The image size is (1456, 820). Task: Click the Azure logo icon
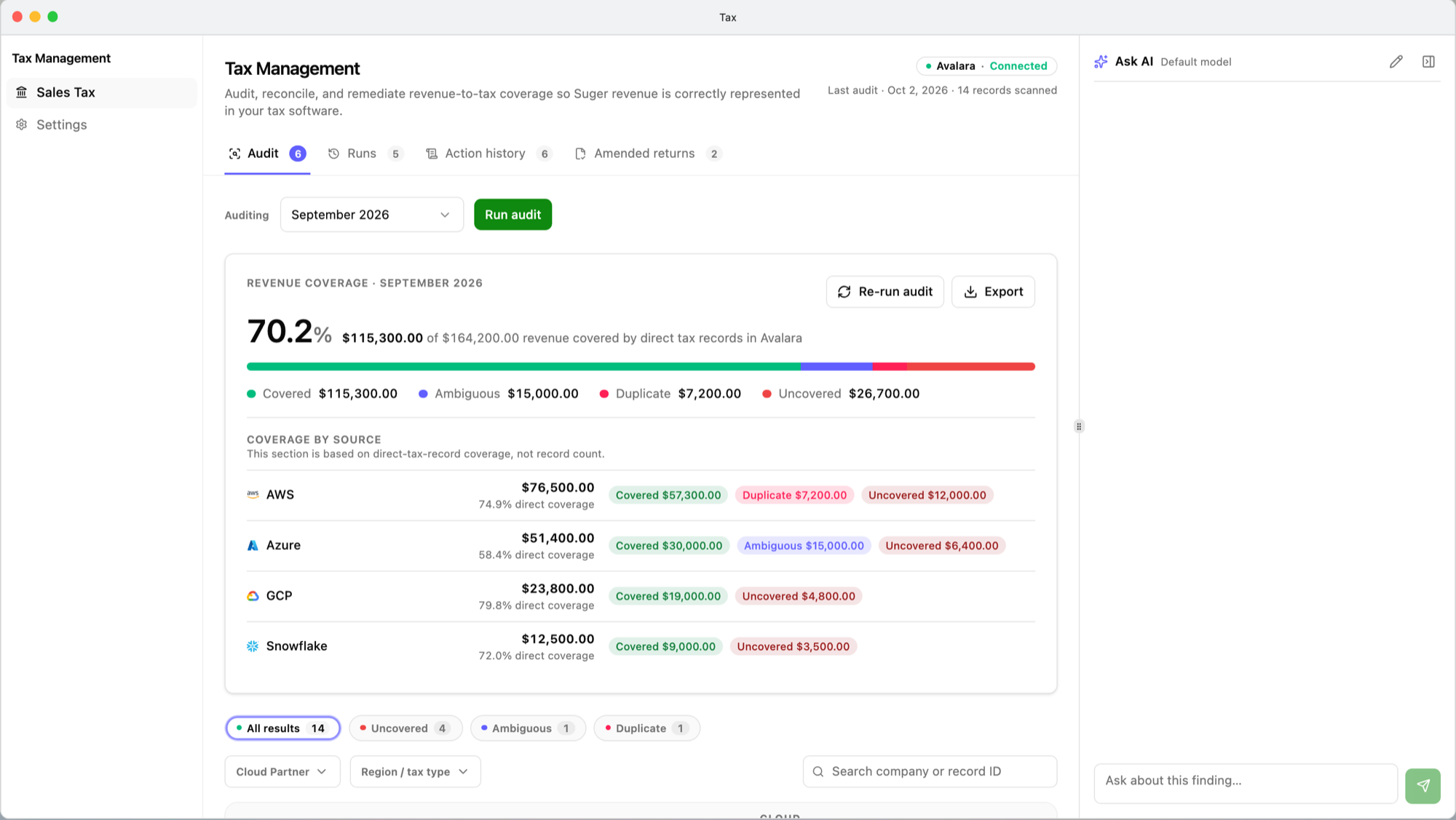(253, 545)
